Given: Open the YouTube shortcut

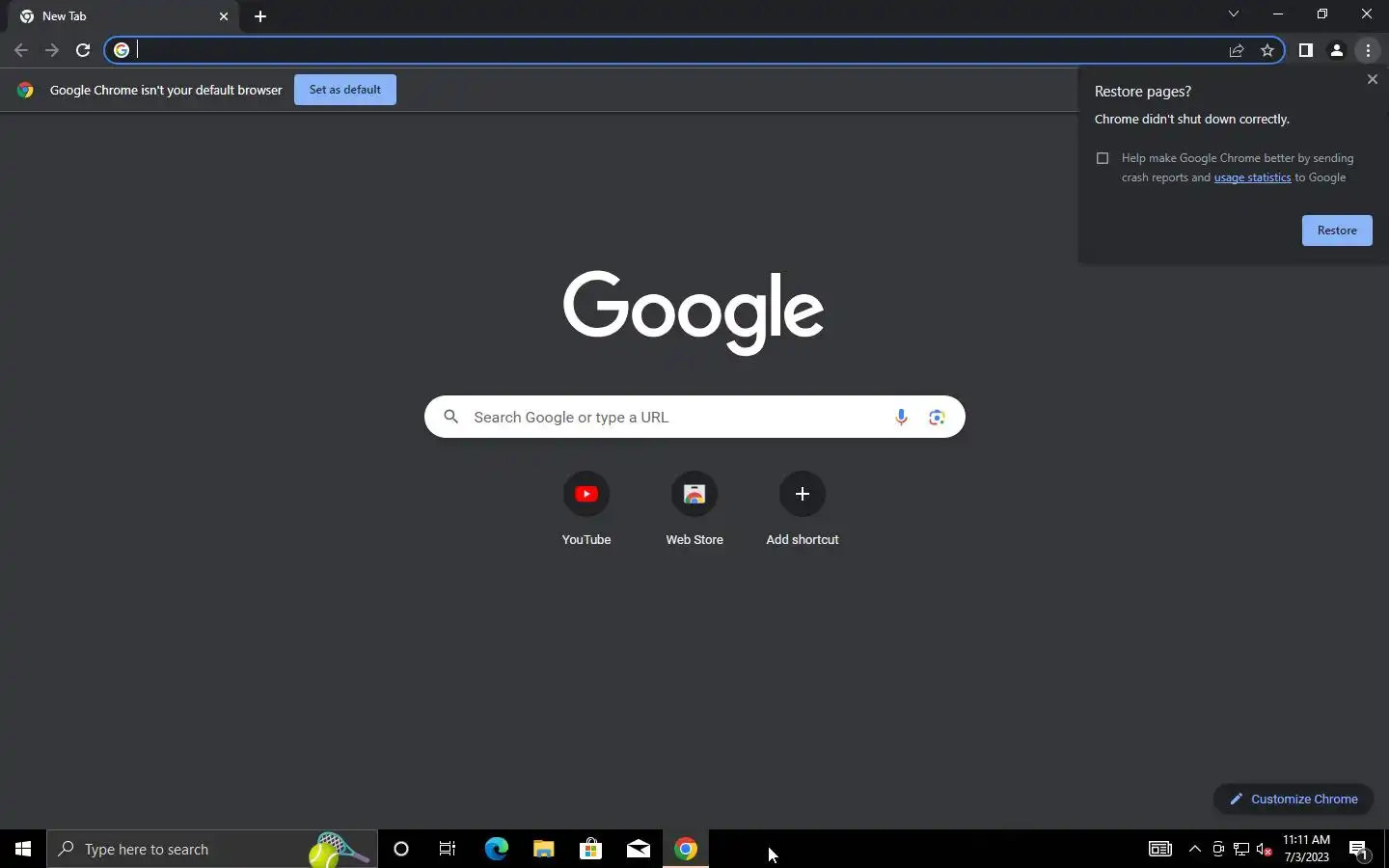Looking at the screenshot, I should point(586,509).
